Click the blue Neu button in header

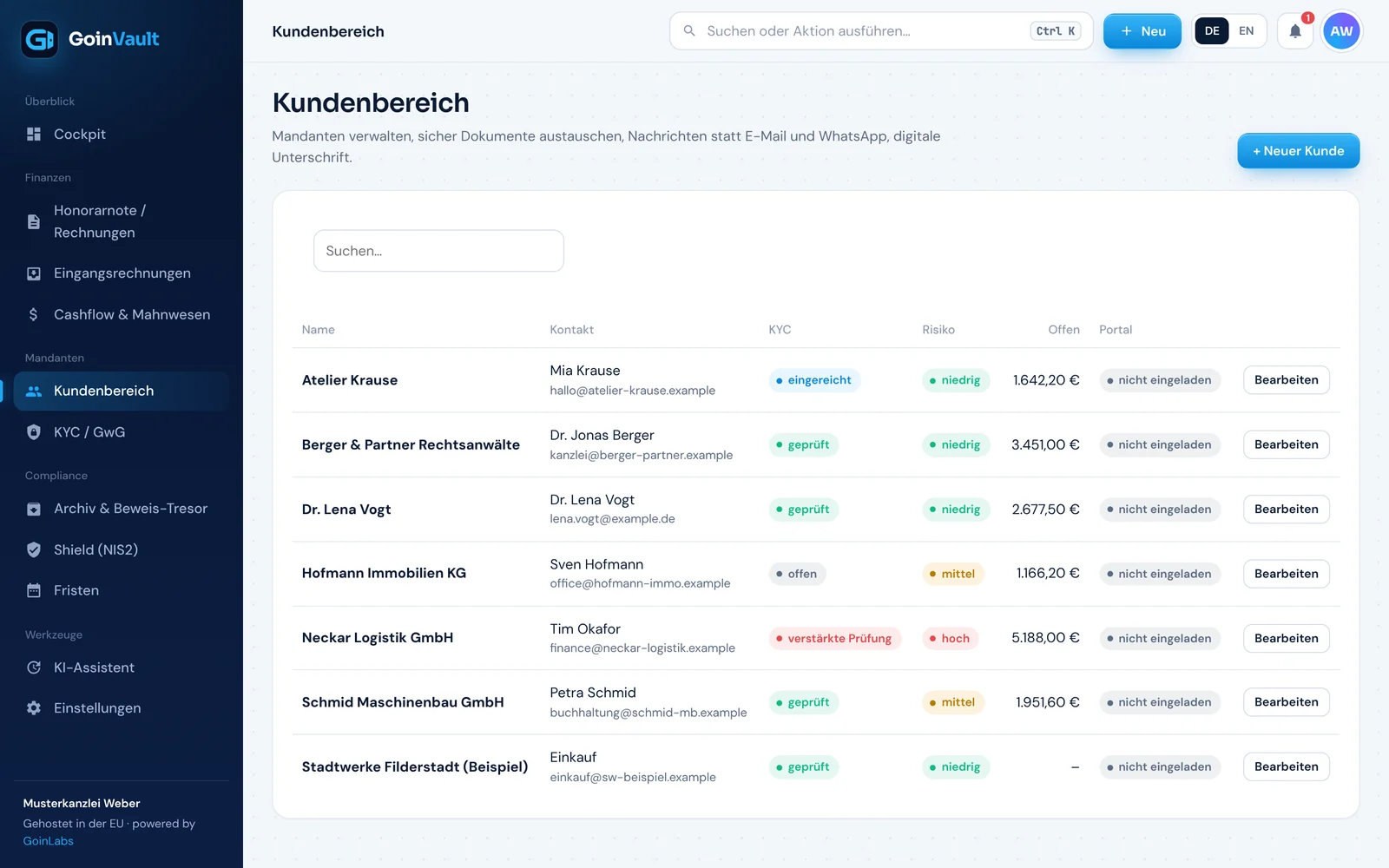(1142, 31)
